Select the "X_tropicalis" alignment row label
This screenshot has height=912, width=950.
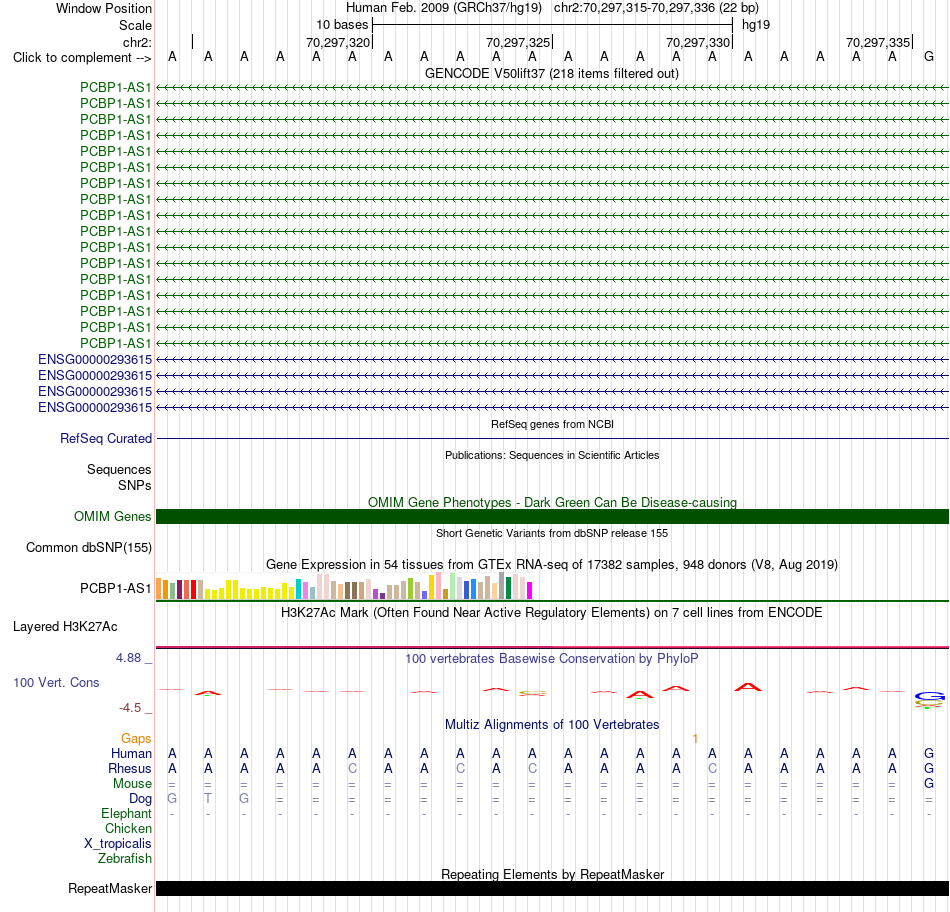coord(118,844)
